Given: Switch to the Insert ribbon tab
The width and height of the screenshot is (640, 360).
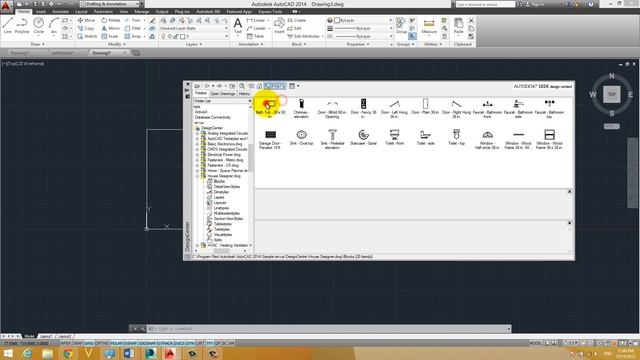Looking at the screenshot, I should (41, 12).
